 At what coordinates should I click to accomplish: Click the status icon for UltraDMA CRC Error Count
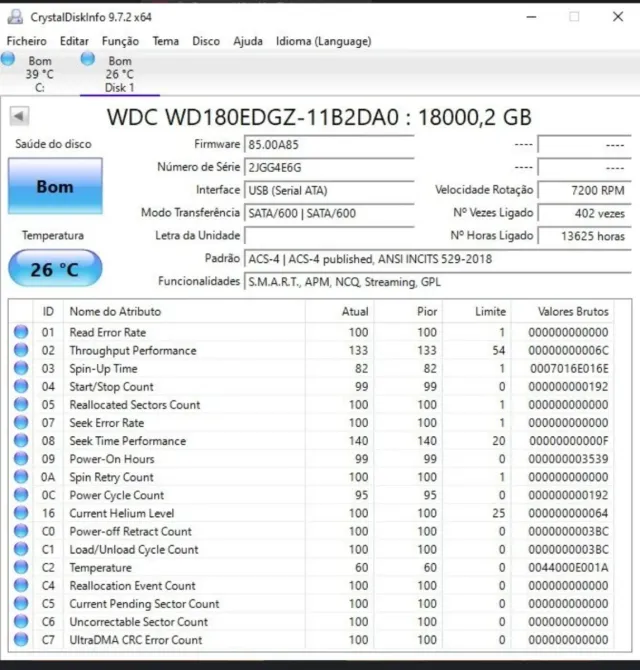point(21,639)
